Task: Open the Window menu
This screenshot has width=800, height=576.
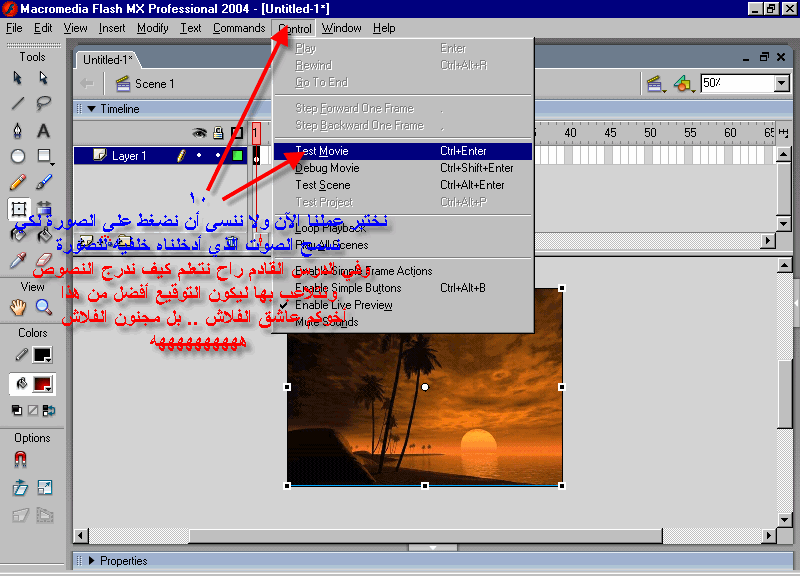Action: pyautogui.click(x=341, y=28)
